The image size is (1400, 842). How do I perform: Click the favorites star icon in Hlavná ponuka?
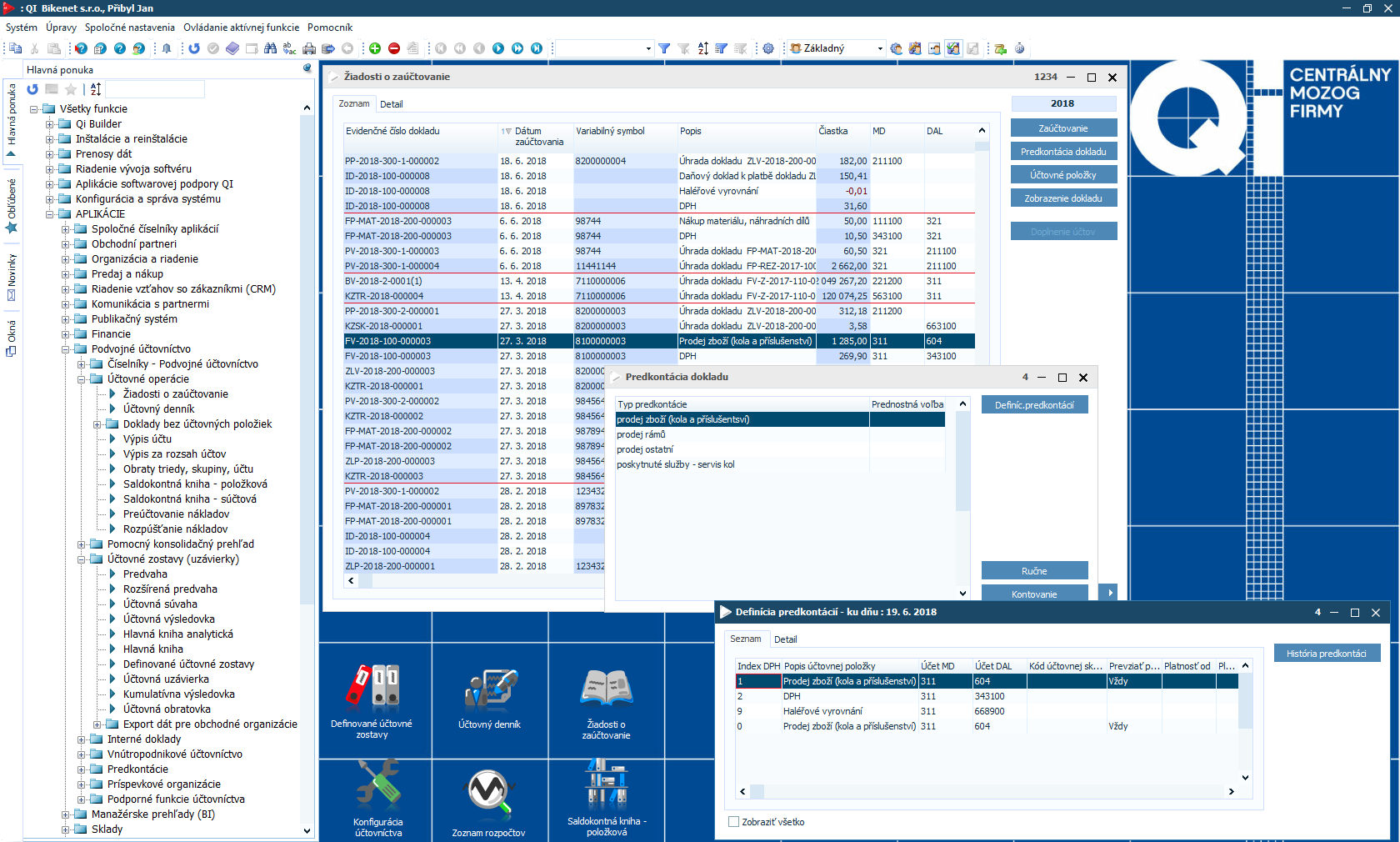pos(71,89)
